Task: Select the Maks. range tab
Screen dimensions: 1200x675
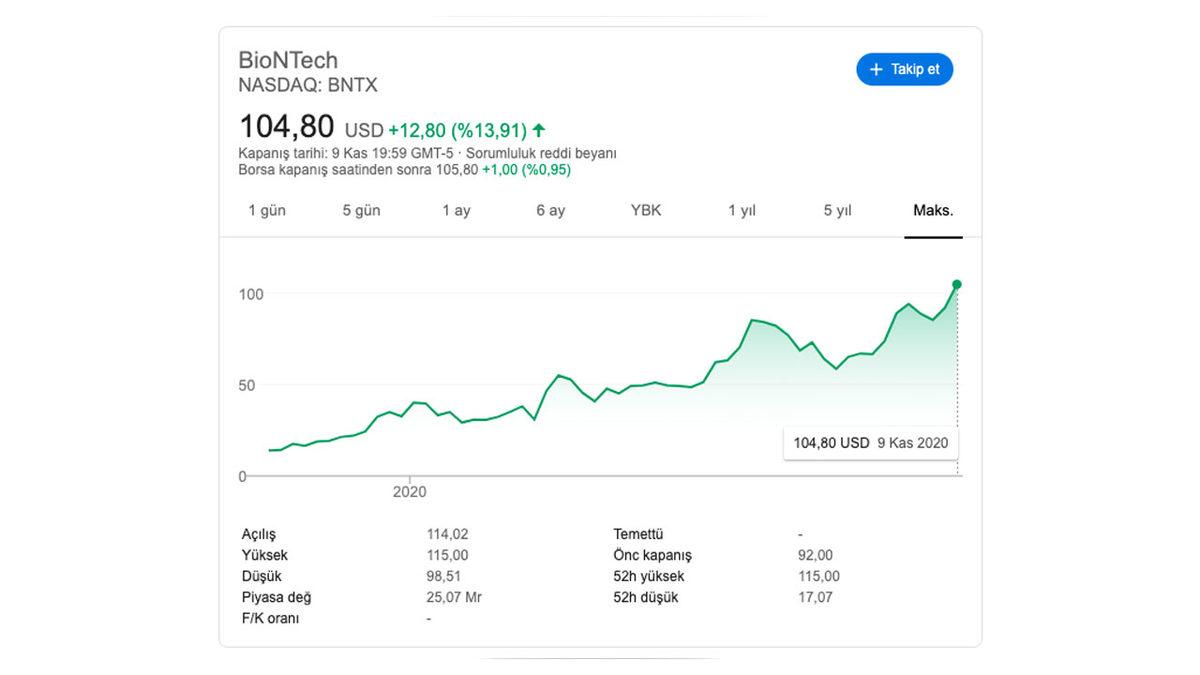Action: tap(933, 211)
